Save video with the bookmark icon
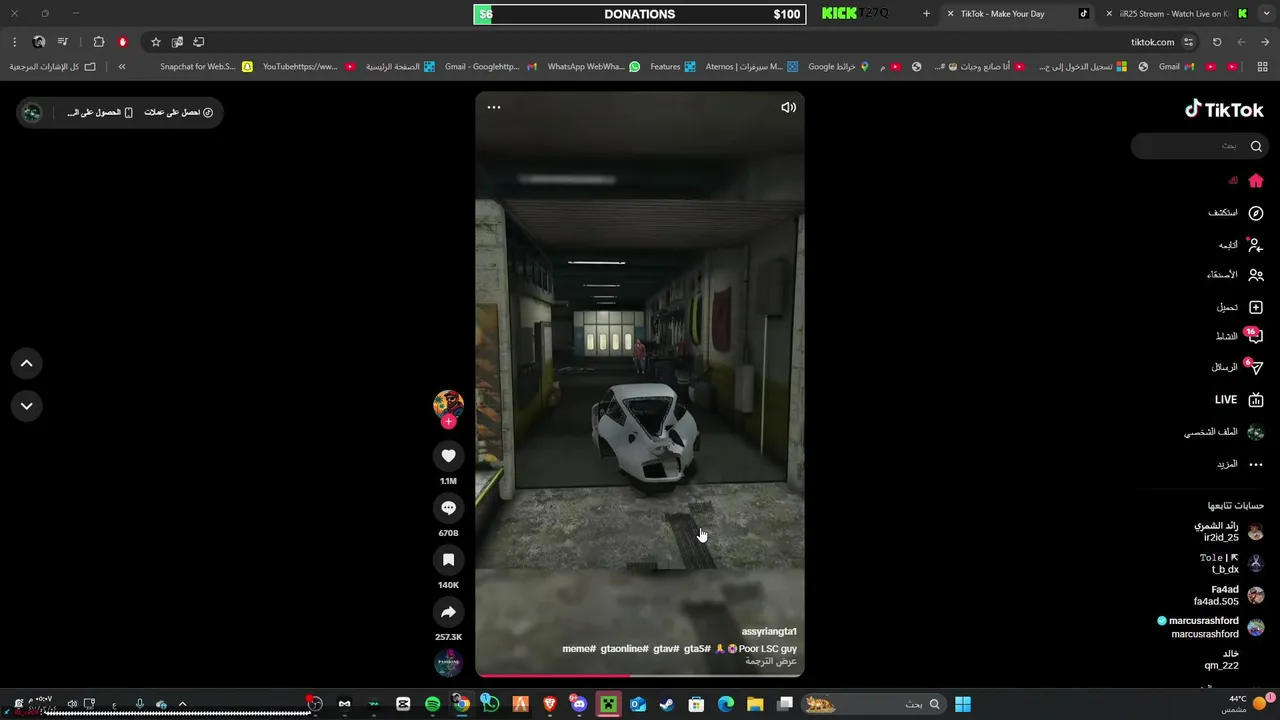Viewport: 1280px width, 720px height. tap(448, 560)
